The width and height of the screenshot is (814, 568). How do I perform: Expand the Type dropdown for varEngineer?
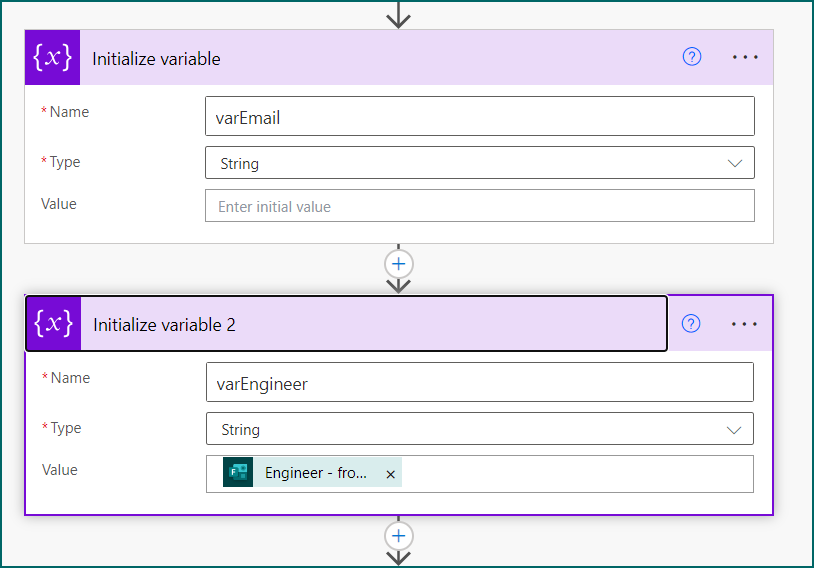click(x=735, y=430)
